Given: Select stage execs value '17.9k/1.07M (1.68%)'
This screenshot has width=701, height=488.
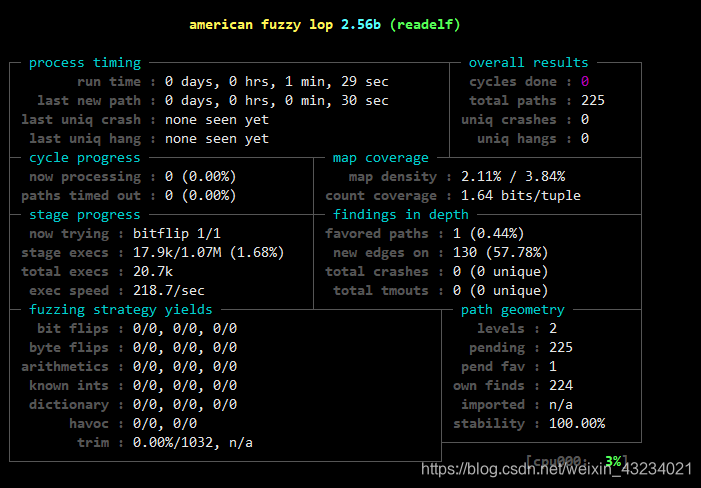Looking at the screenshot, I should pyautogui.click(x=209, y=252).
